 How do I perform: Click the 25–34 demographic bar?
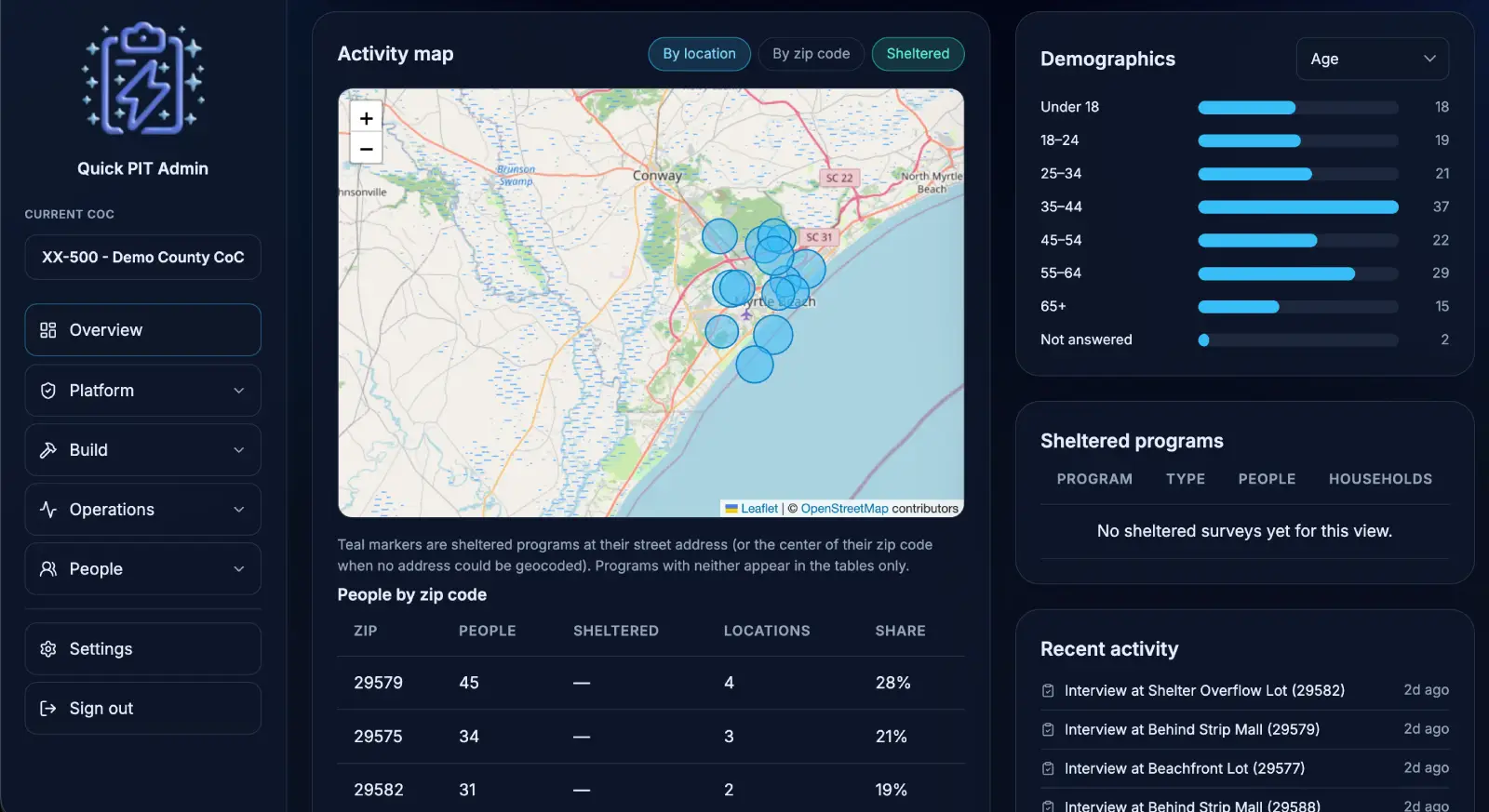pos(1298,174)
